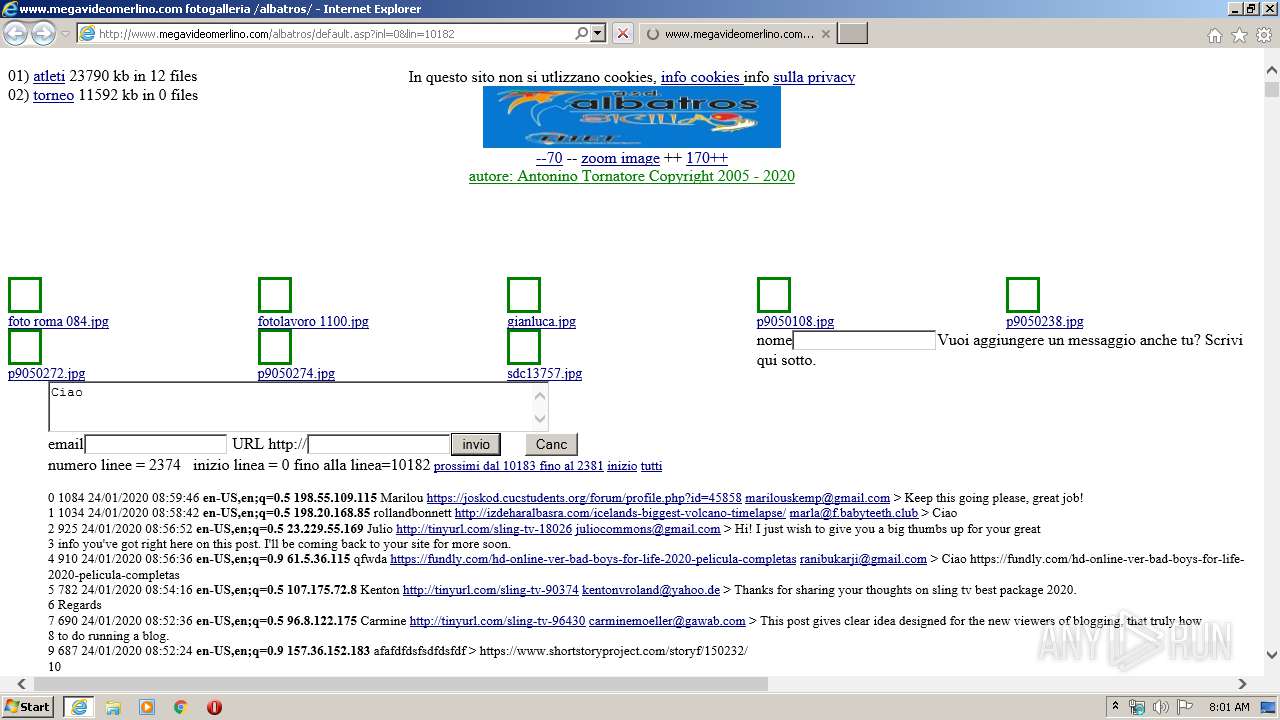Open thumbnail above p9050272.jpg

pyautogui.click(x=25, y=347)
